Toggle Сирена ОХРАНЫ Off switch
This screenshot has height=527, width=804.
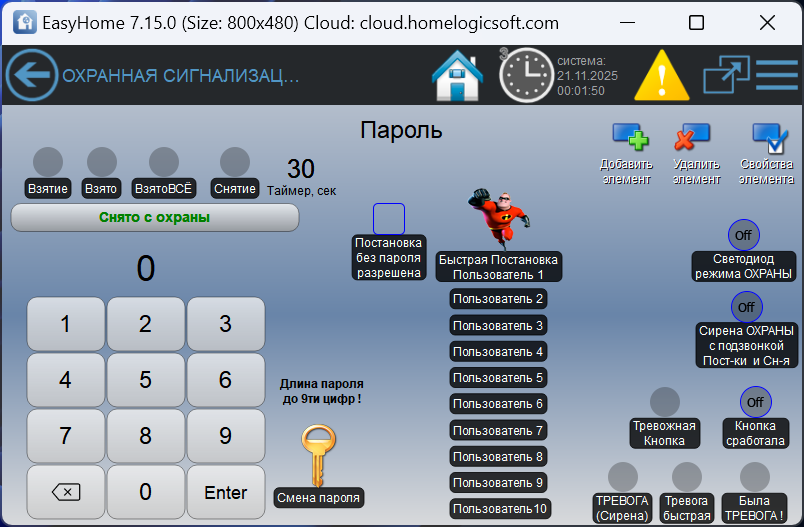click(746, 306)
